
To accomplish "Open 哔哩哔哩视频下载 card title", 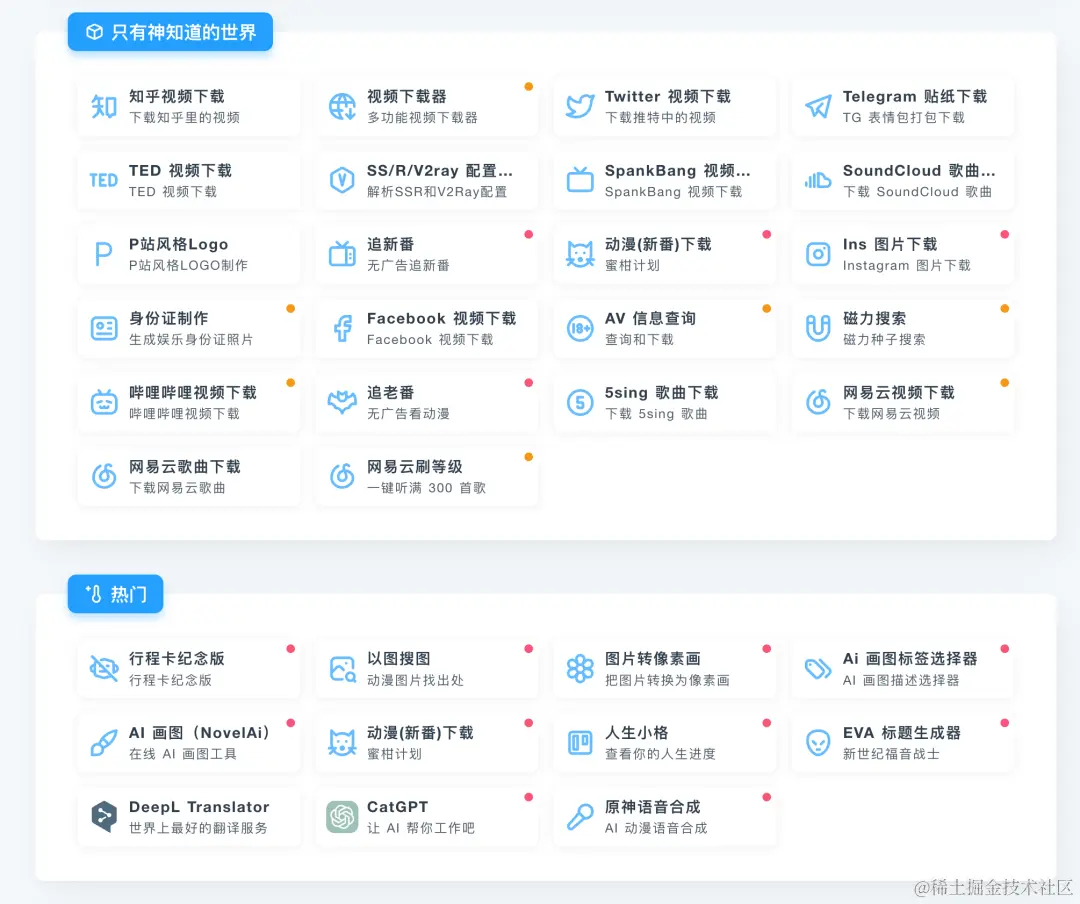I will (x=193, y=393).
